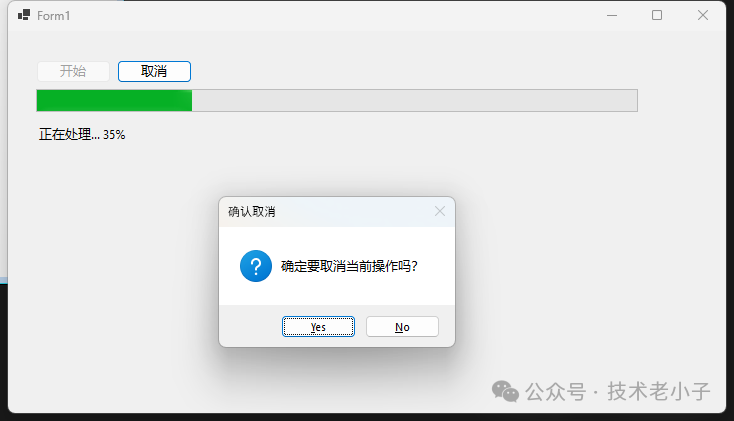Close the Form1 window

(x=703, y=15)
